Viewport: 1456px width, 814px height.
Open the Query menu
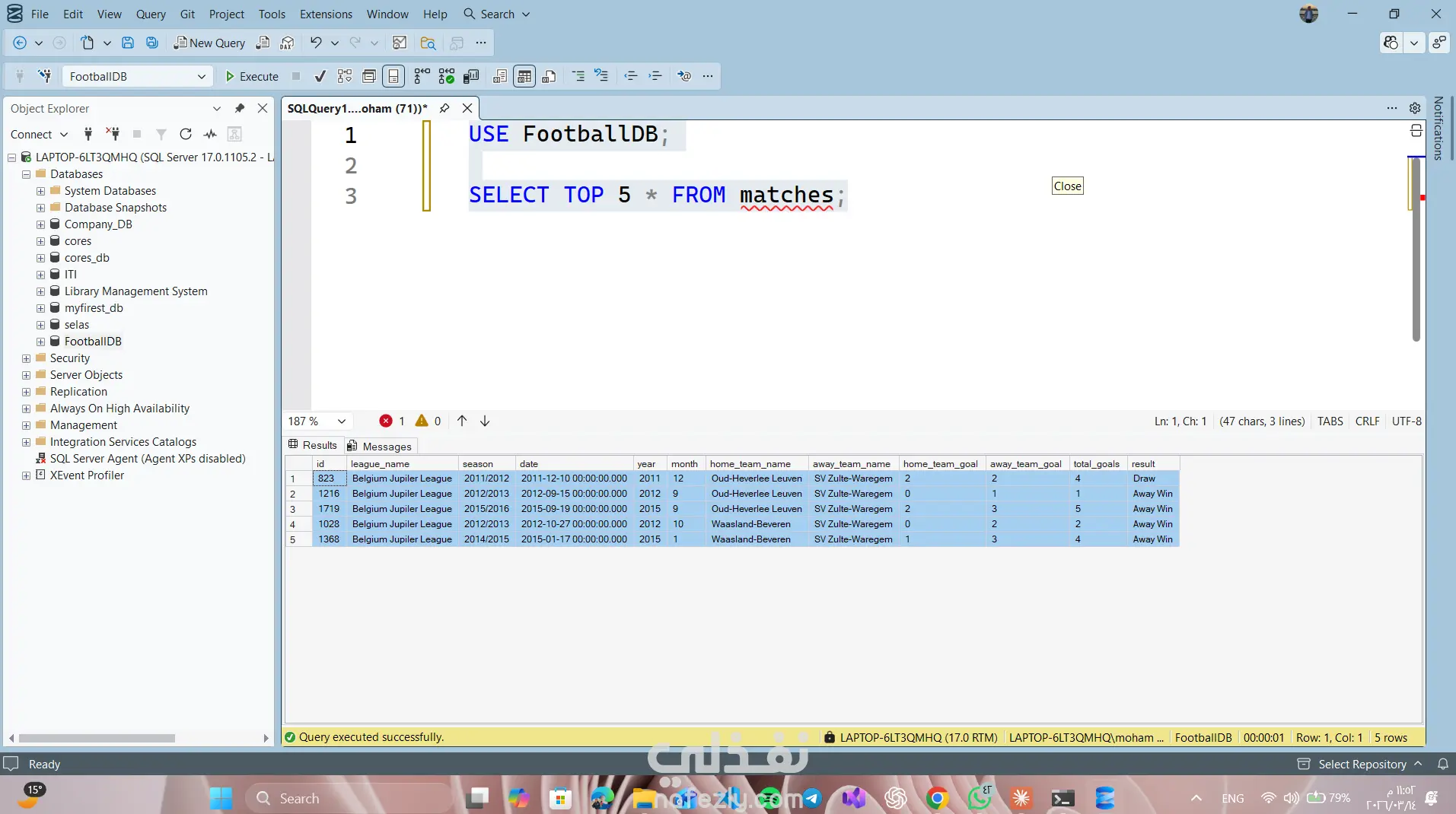pyautogui.click(x=151, y=14)
